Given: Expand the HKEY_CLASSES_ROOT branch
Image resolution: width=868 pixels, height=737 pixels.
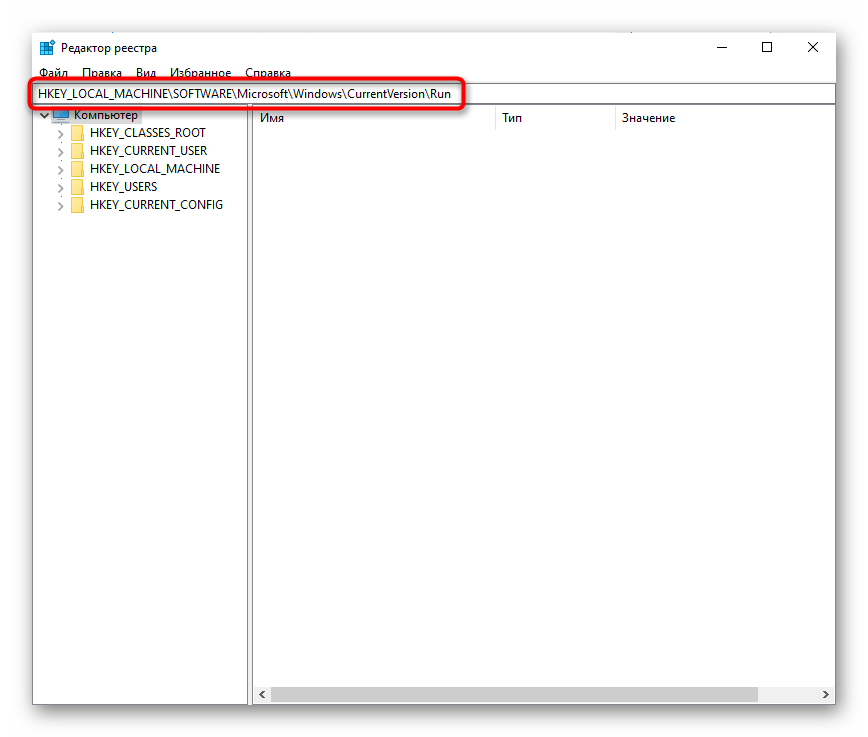Looking at the screenshot, I should point(61,134).
